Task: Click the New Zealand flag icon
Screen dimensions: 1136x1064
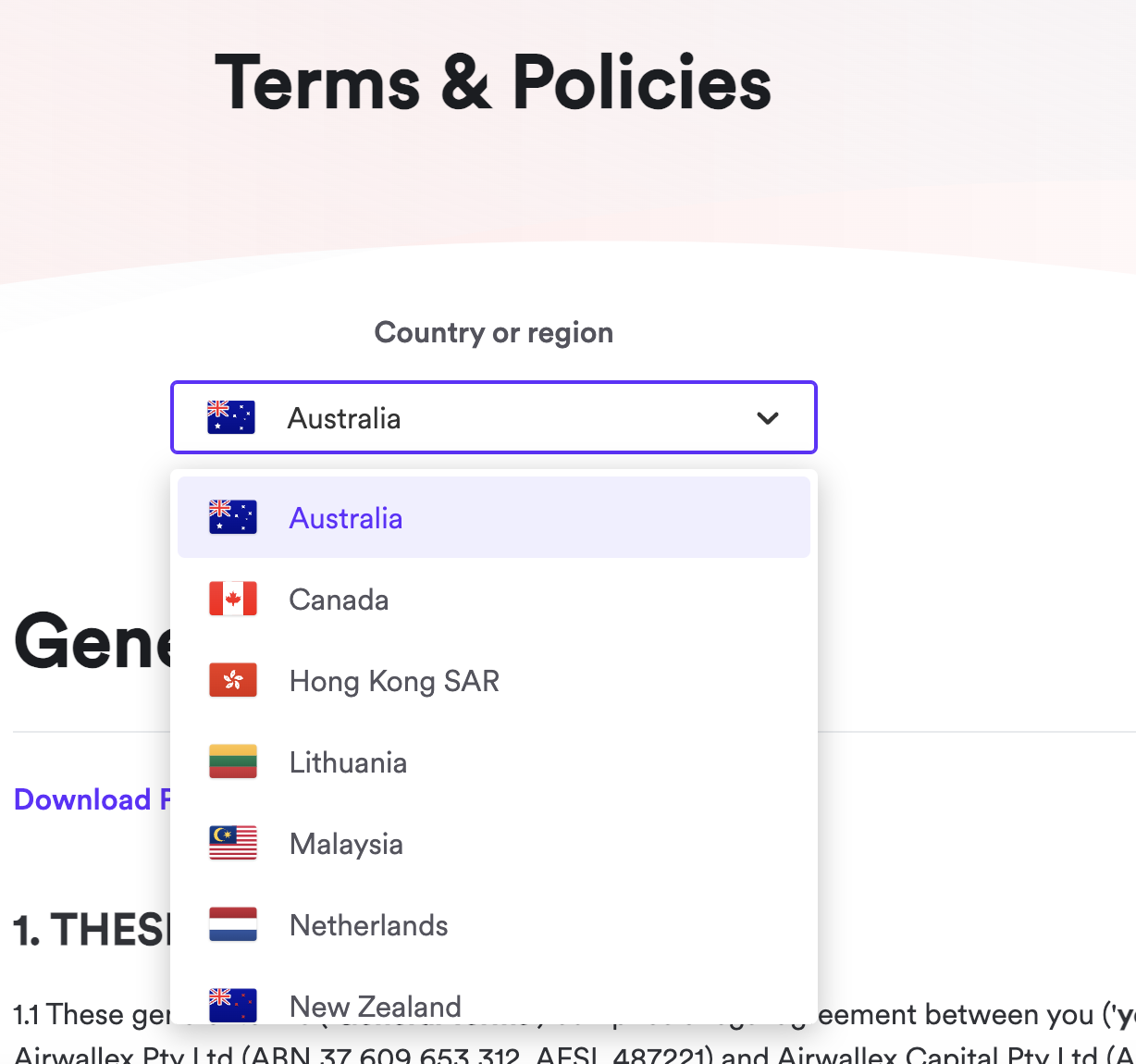Action: point(233,1005)
